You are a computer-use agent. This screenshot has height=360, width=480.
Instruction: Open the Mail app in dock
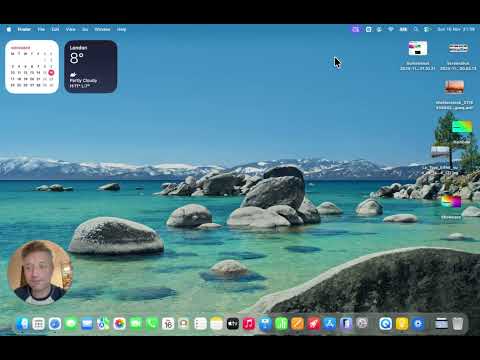(x=87, y=324)
